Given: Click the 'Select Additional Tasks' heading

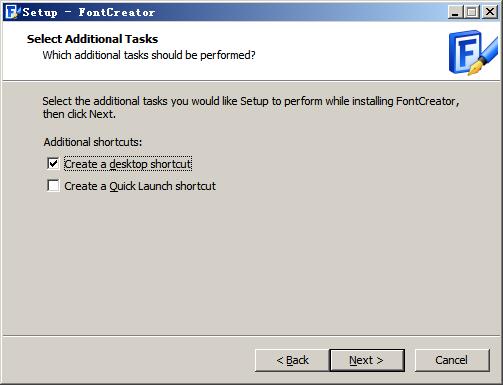Looking at the screenshot, I should [92, 39].
